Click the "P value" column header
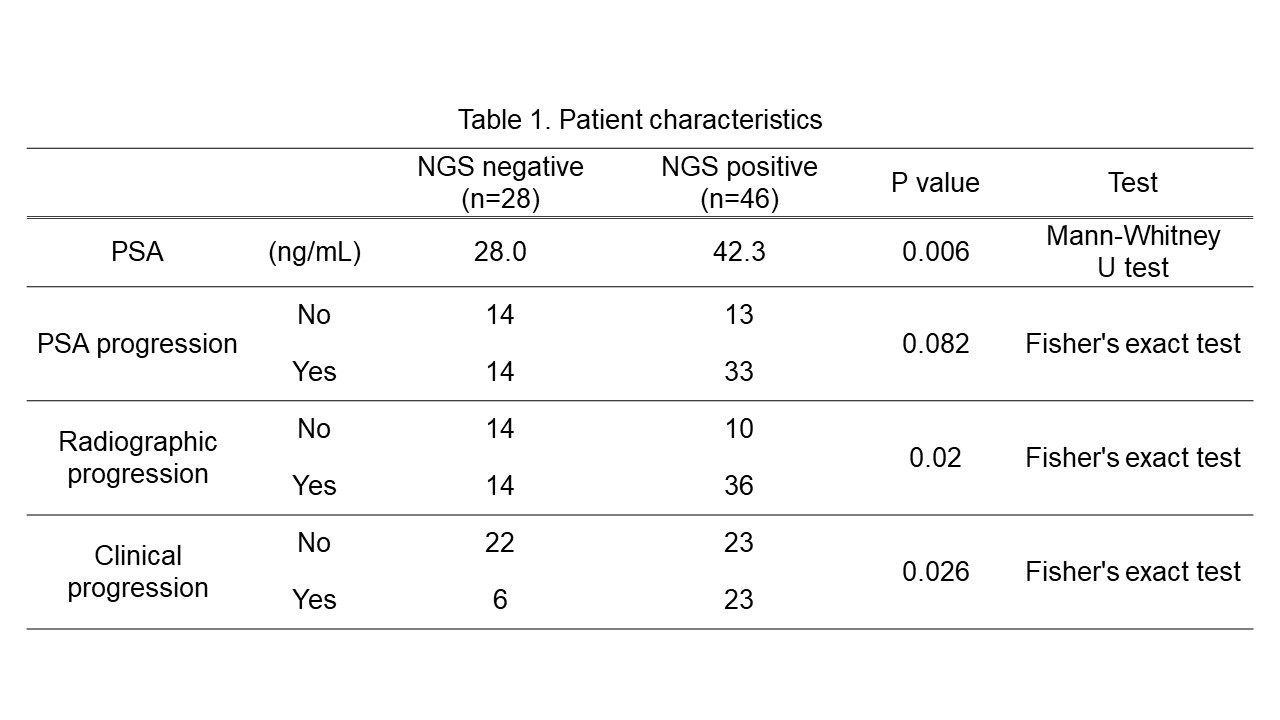This screenshot has height=720, width=1280. tap(935, 183)
